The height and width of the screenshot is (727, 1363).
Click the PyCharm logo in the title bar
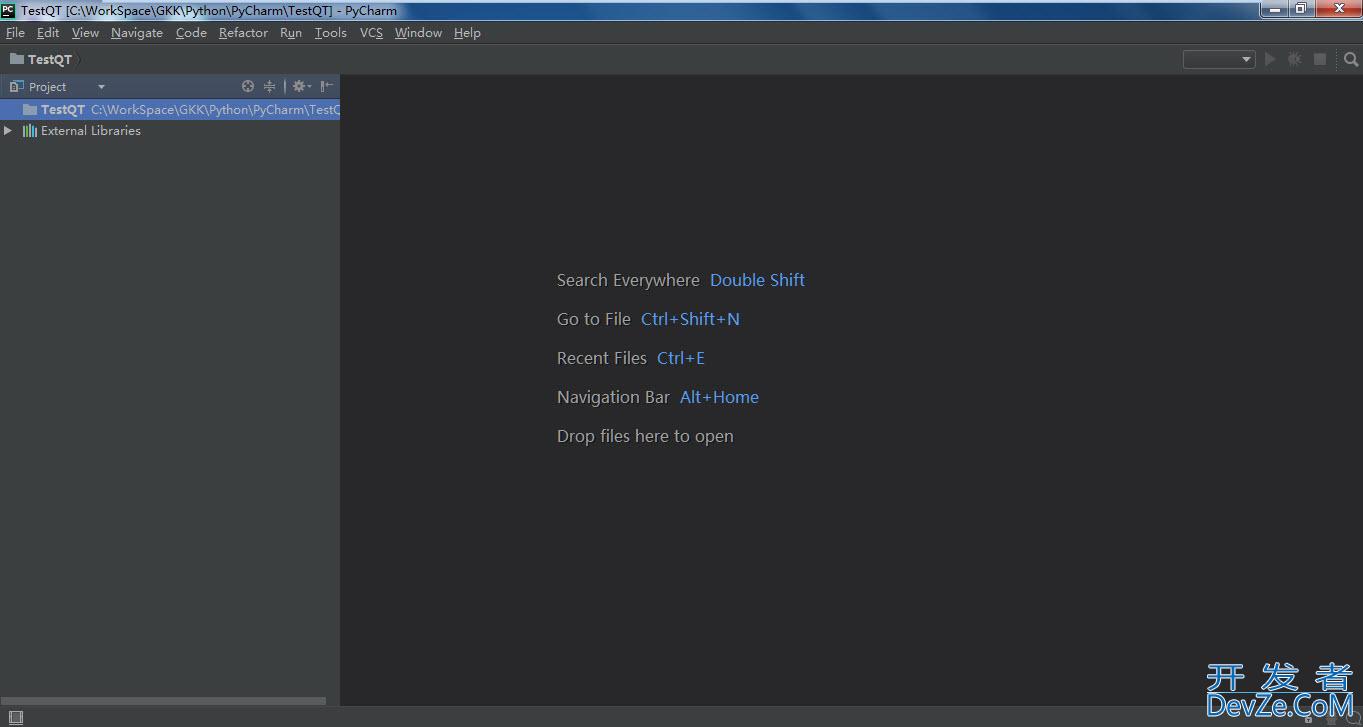pyautogui.click(x=9, y=10)
